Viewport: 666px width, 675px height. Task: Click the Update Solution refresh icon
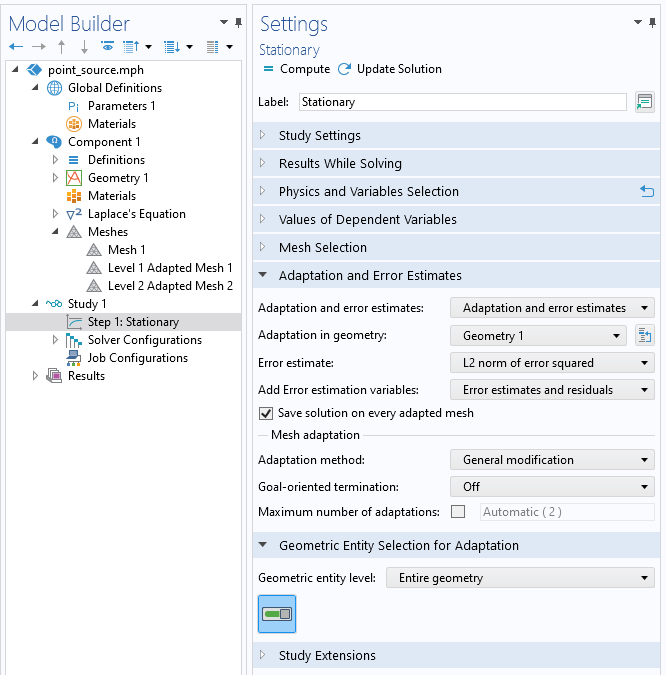[x=344, y=70]
